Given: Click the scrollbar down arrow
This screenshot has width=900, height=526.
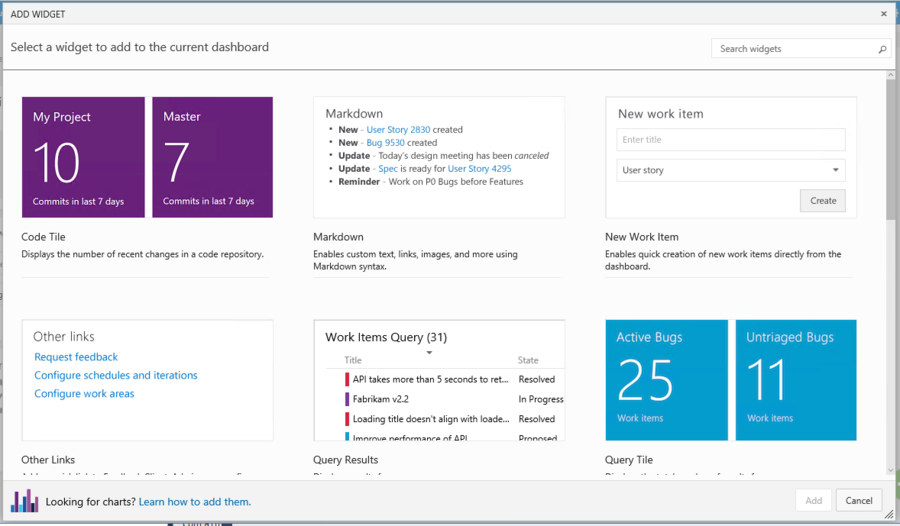Looking at the screenshot, I should [891, 470].
